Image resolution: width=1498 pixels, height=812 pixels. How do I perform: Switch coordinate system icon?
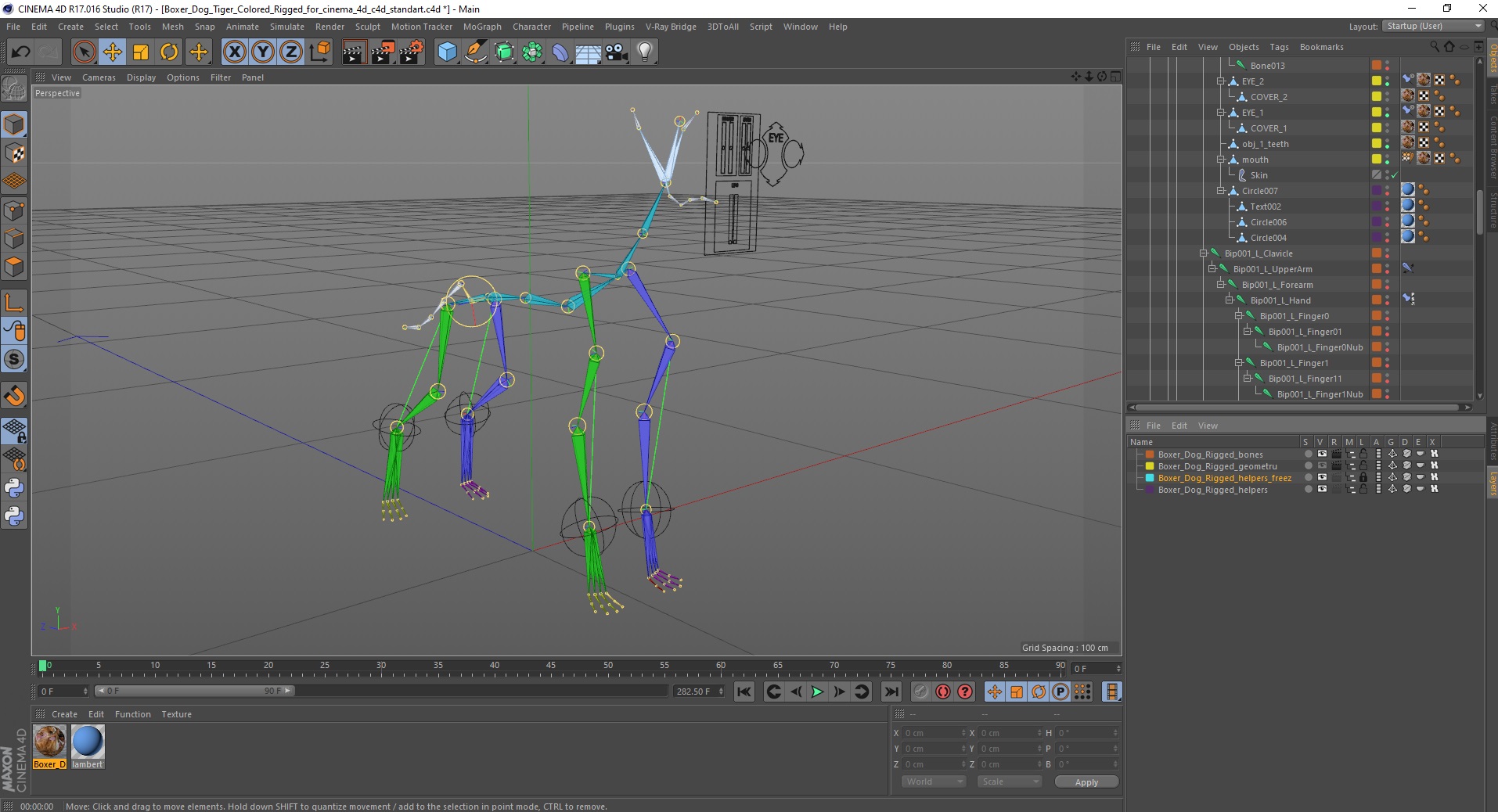tap(319, 52)
